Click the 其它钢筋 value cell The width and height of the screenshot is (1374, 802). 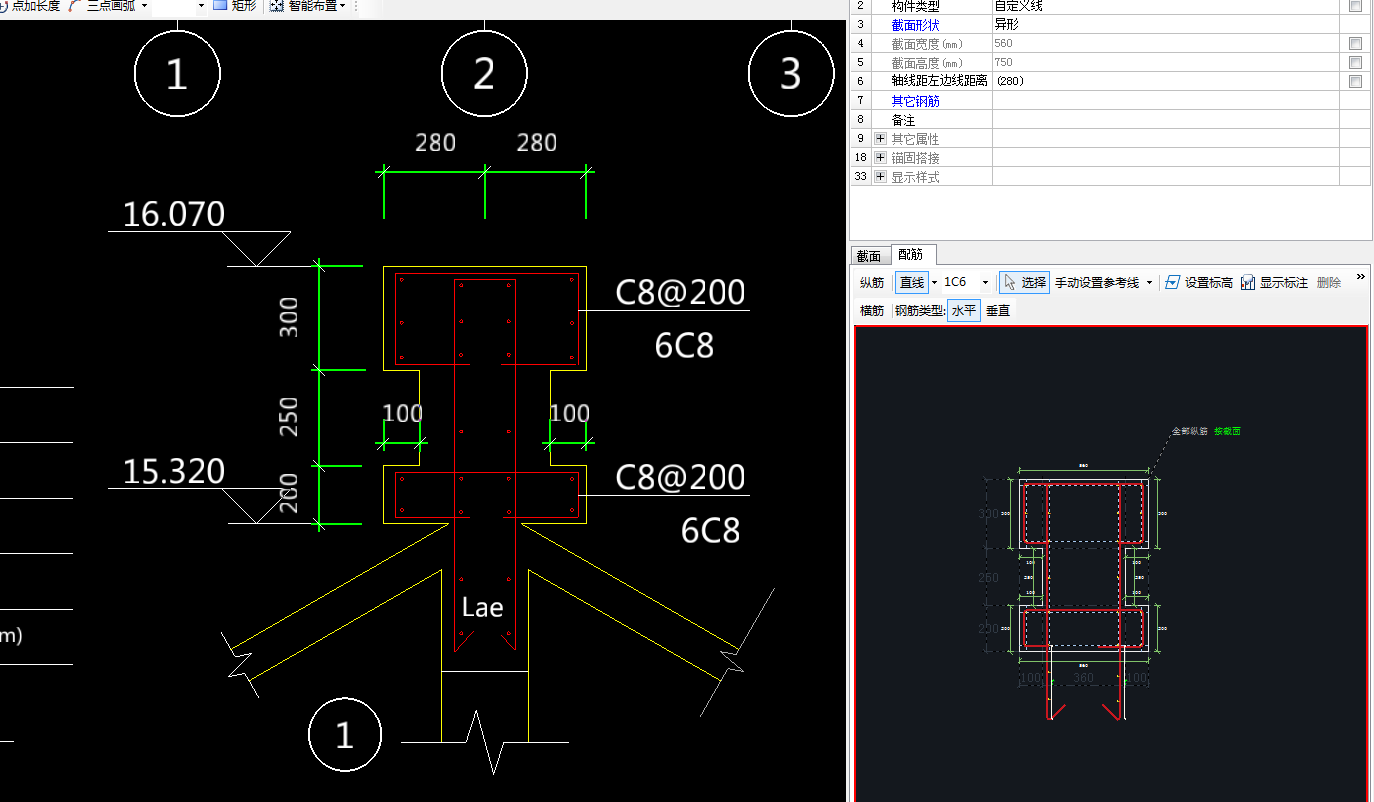pos(1165,100)
